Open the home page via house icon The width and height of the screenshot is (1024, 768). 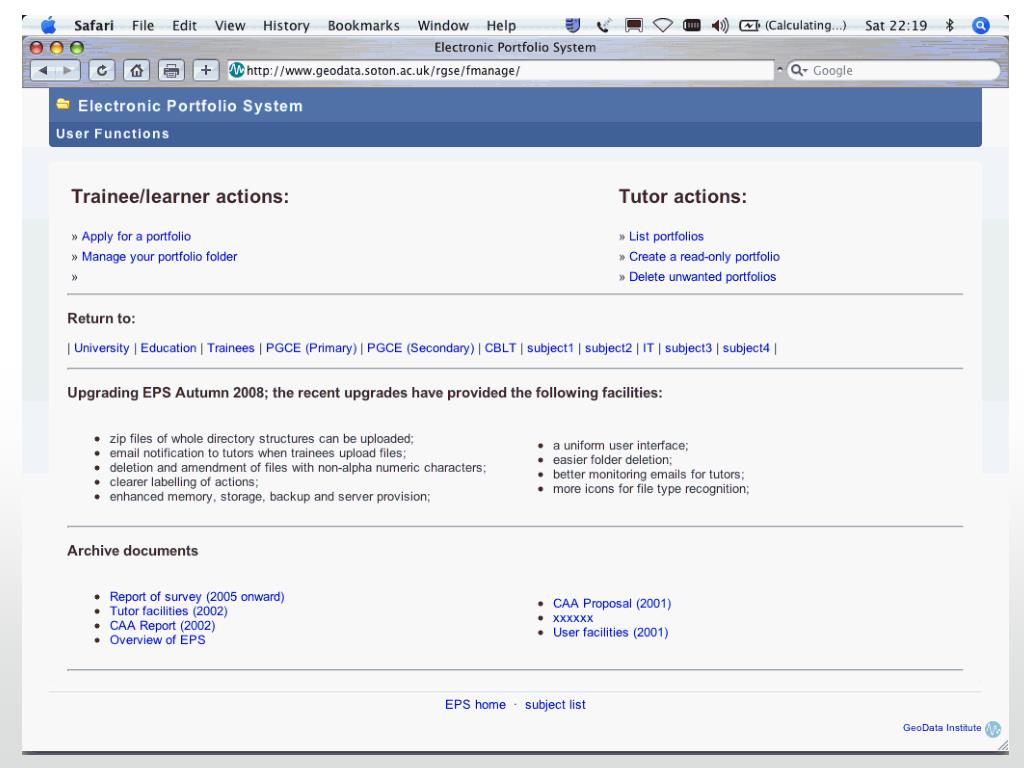click(x=136, y=70)
